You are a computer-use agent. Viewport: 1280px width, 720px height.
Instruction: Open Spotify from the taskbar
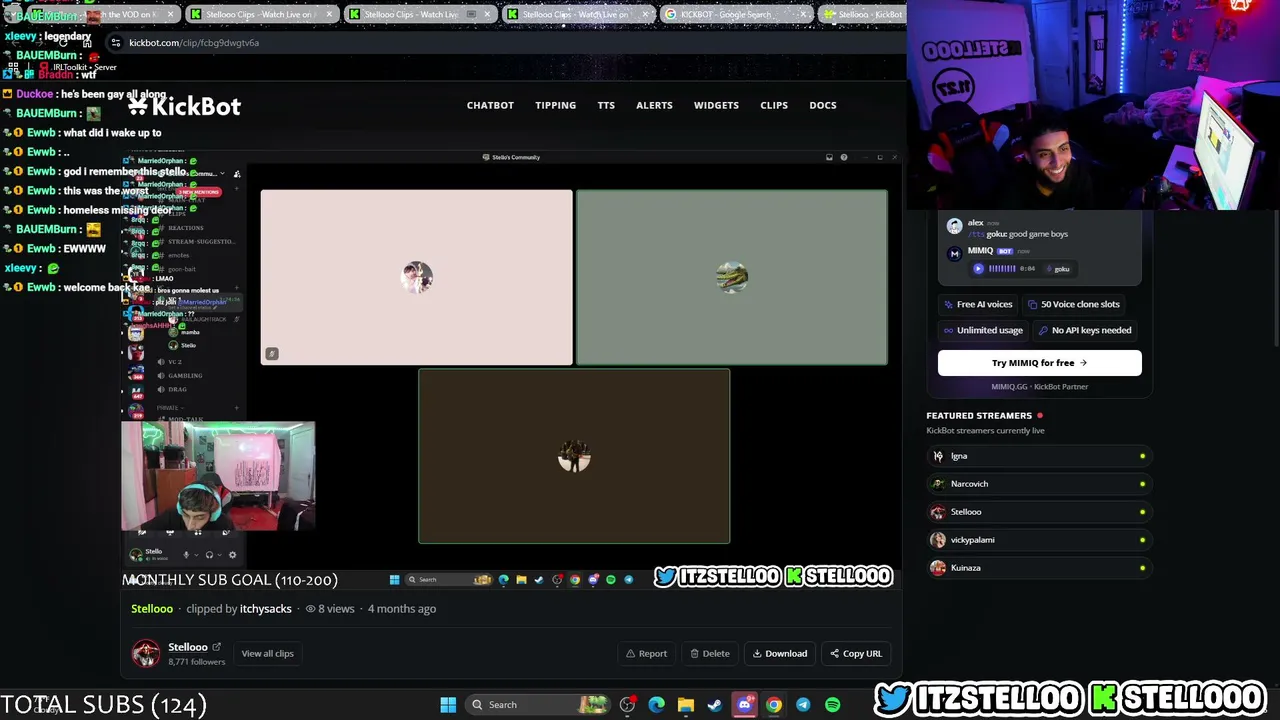[832, 705]
